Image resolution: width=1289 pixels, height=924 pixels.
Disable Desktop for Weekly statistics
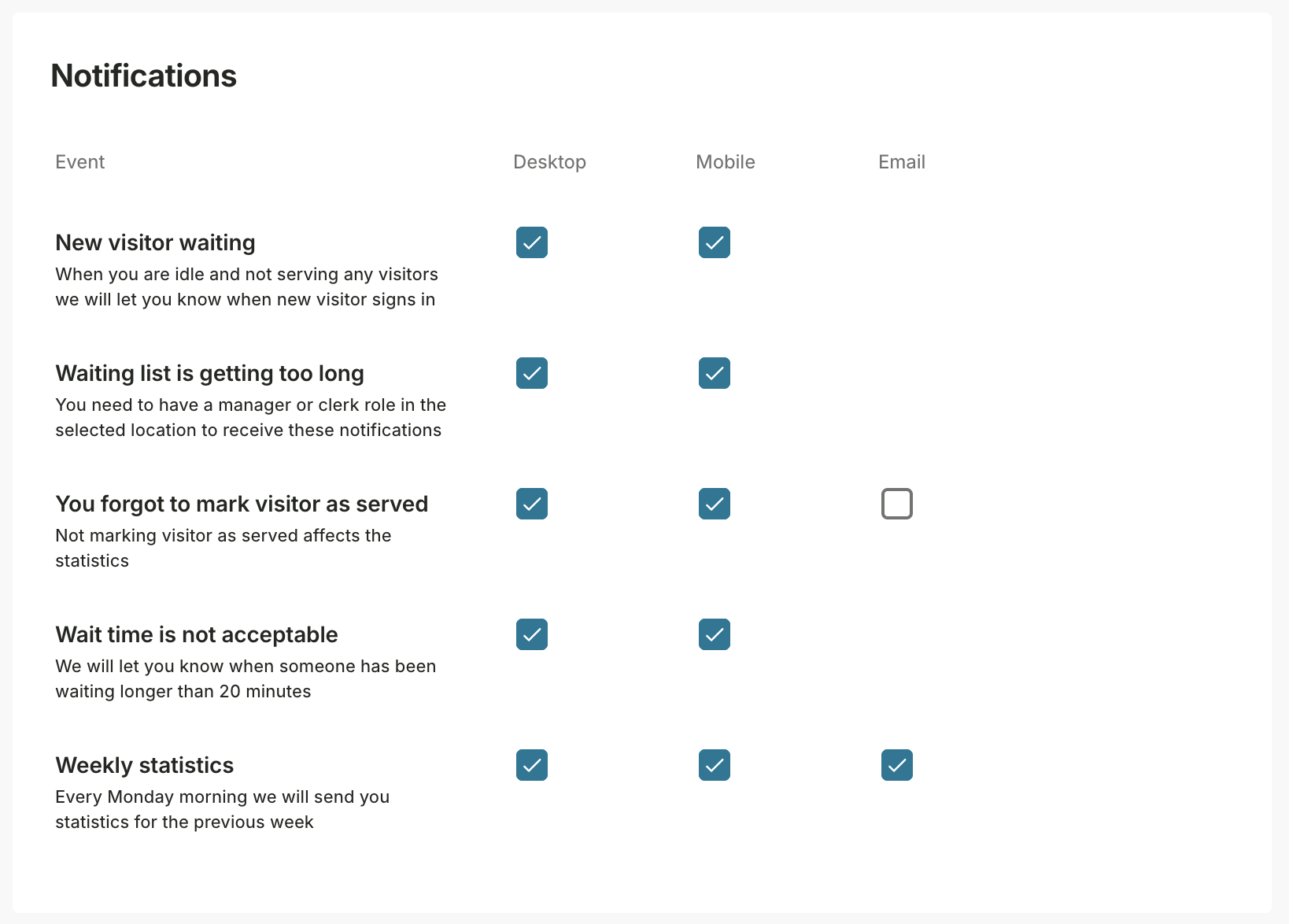click(532, 765)
